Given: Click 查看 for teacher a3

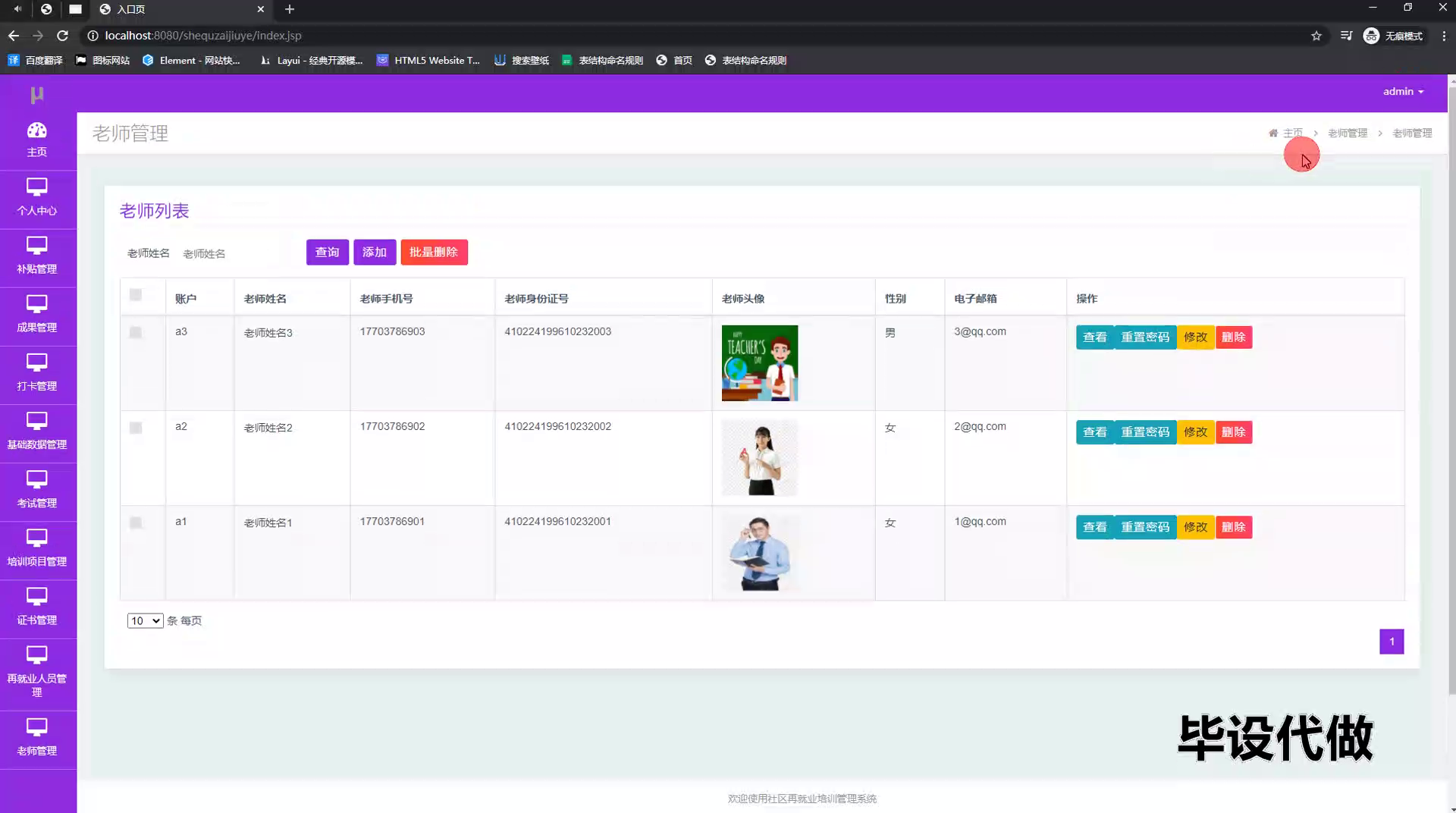Looking at the screenshot, I should click(1095, 337).
